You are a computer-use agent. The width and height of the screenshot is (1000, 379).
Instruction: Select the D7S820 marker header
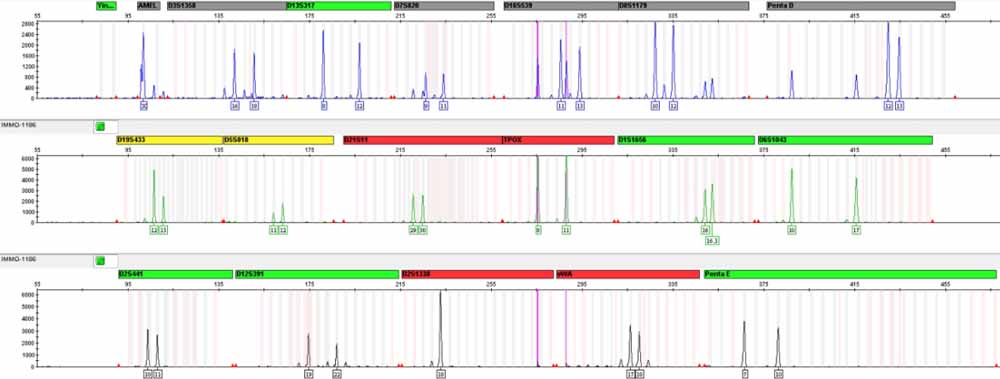[444, 6]
